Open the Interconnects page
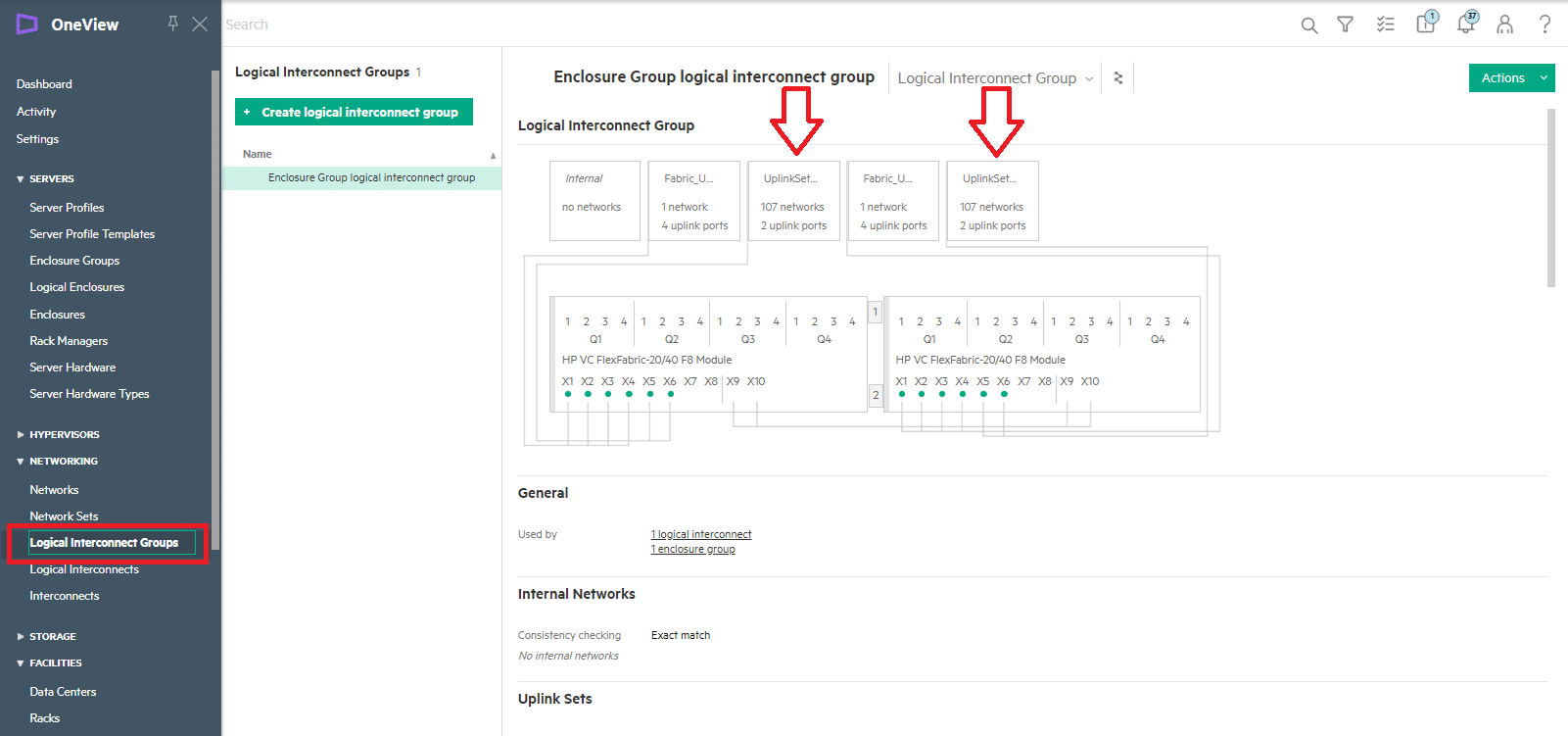Screen dimensions: 1568x736 (x=65, y=596)
